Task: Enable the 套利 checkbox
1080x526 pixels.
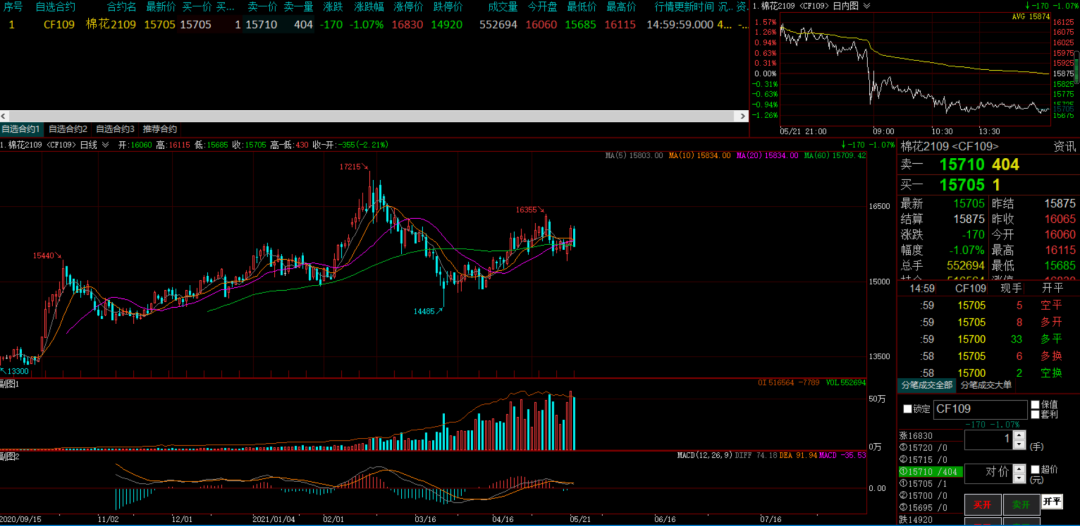Action: click(x=1035, y=414)
